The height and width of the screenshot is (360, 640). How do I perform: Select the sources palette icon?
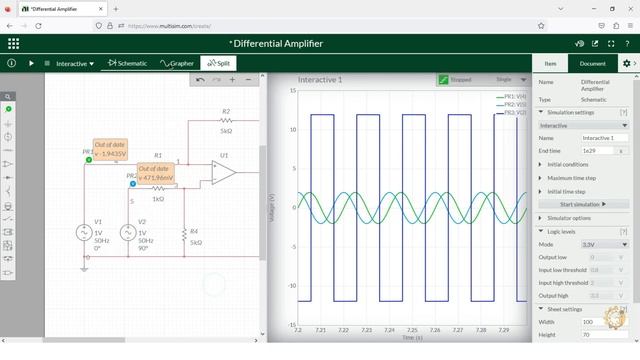(8, 137)
